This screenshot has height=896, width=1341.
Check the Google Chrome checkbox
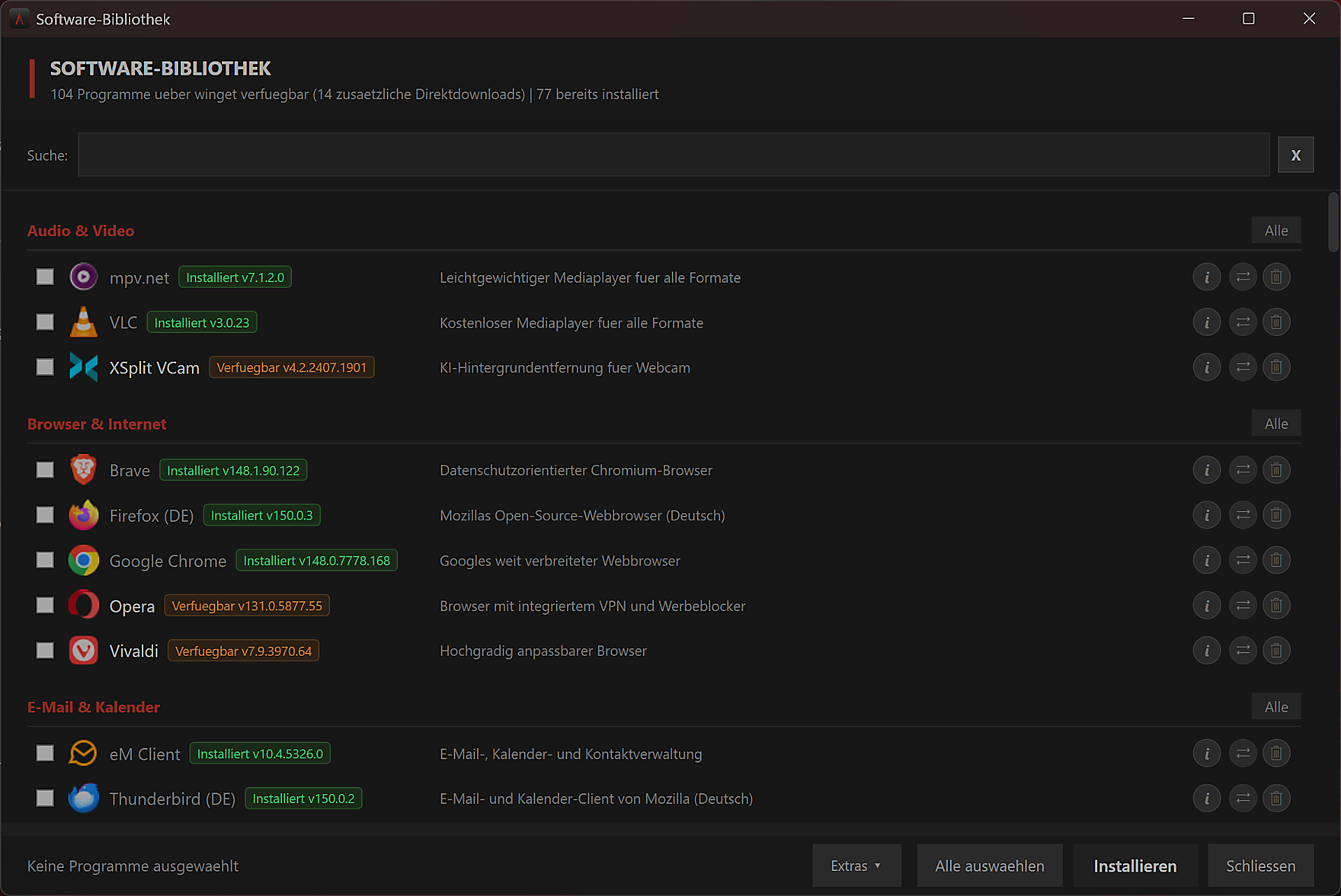click(45, 560)
